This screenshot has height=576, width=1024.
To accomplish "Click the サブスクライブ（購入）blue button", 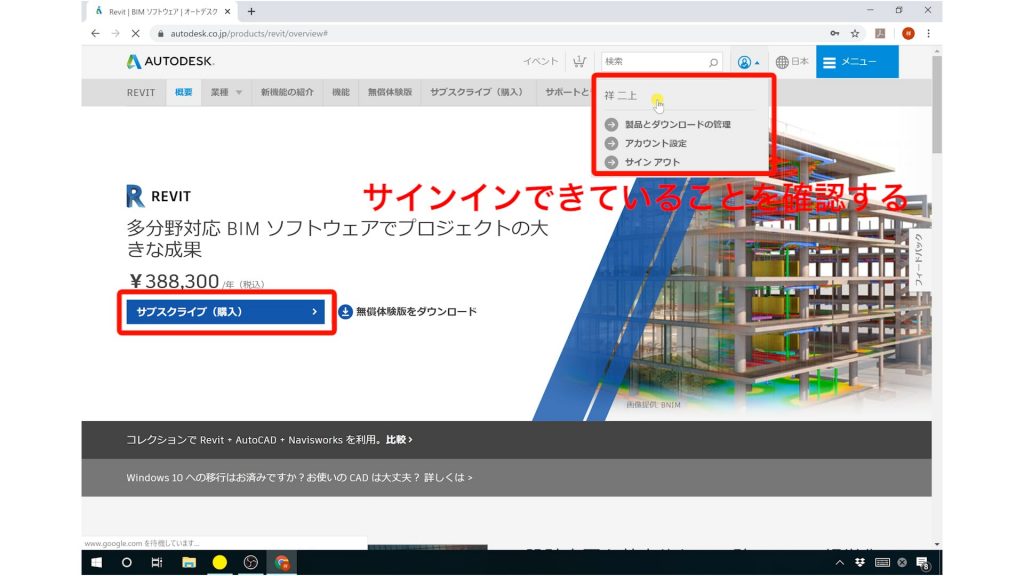I will (x=225, y=311).
